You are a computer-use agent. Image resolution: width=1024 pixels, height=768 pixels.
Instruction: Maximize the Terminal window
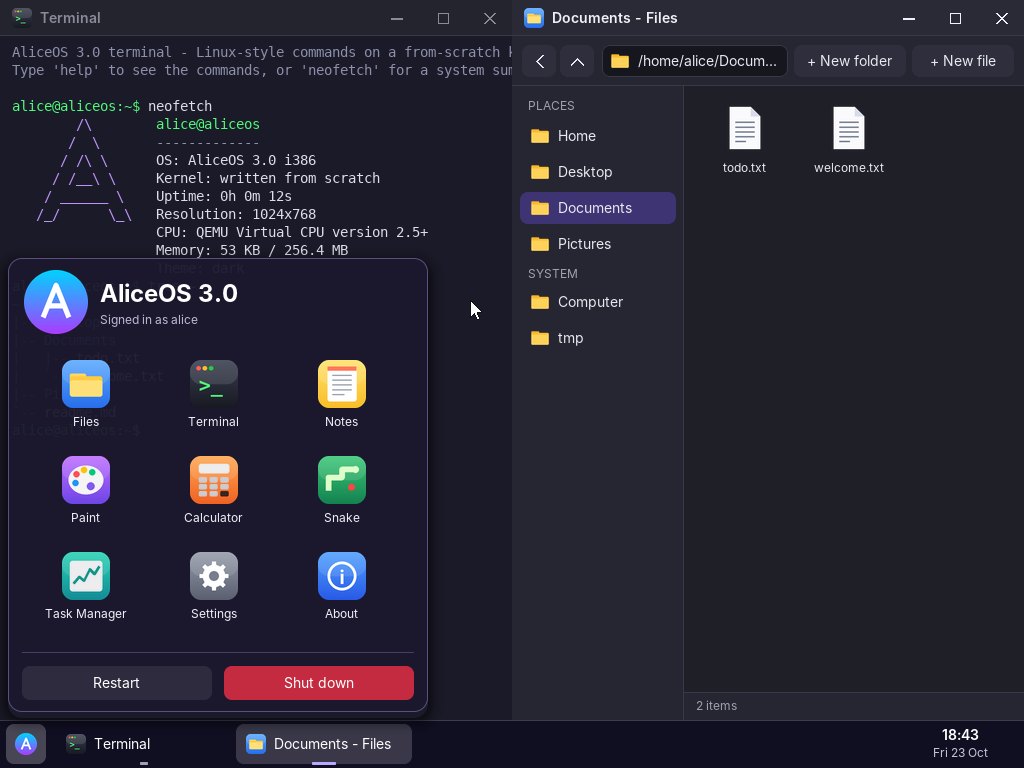443,18
